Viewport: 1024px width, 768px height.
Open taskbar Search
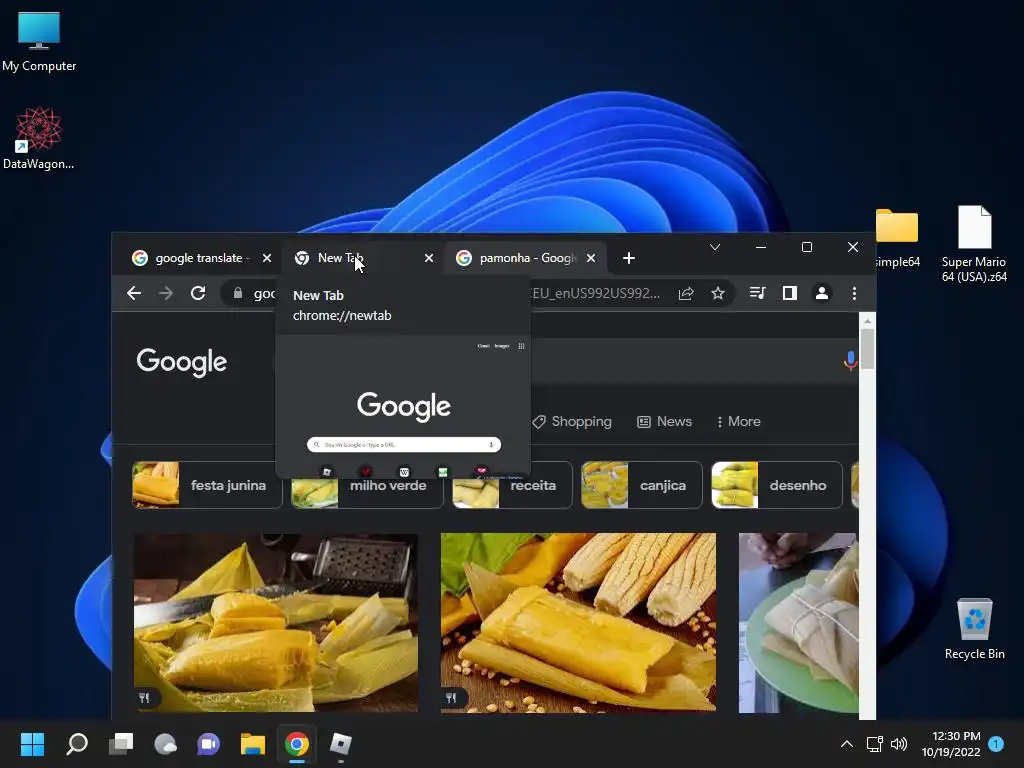click(77, 744)
